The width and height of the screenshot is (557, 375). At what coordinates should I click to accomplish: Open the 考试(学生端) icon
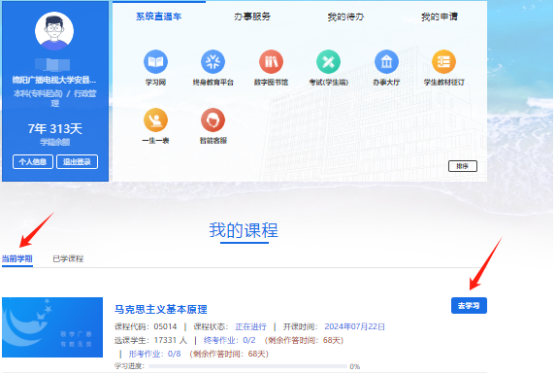click(328, 62)
